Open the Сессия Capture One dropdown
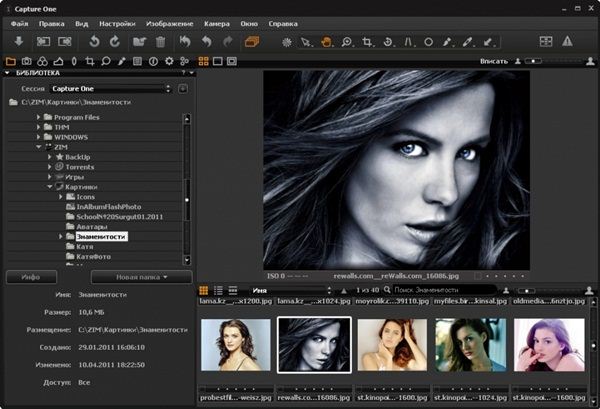 point(110,88)
